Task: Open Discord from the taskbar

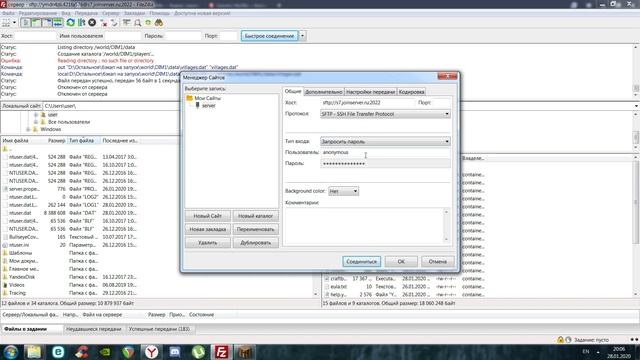Action: pos(175,352)
